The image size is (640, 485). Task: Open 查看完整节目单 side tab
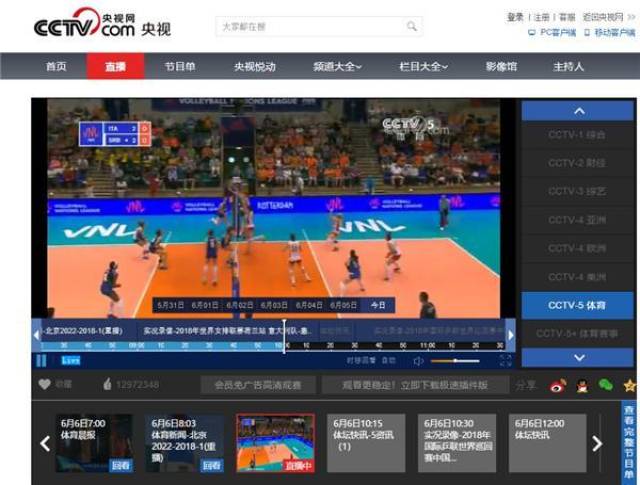[629, 442]
